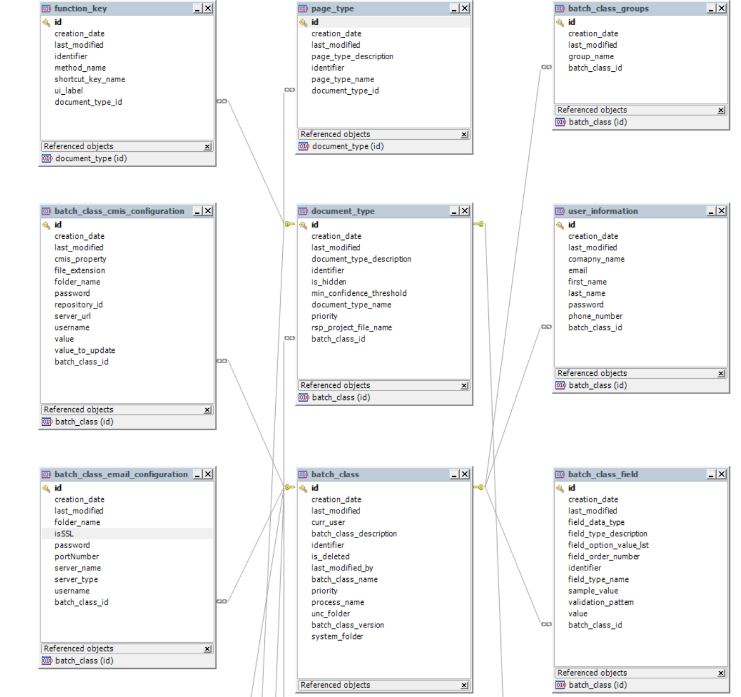
Task: Select min_confidence_threshold column in document_type
Action: (359, 293)
